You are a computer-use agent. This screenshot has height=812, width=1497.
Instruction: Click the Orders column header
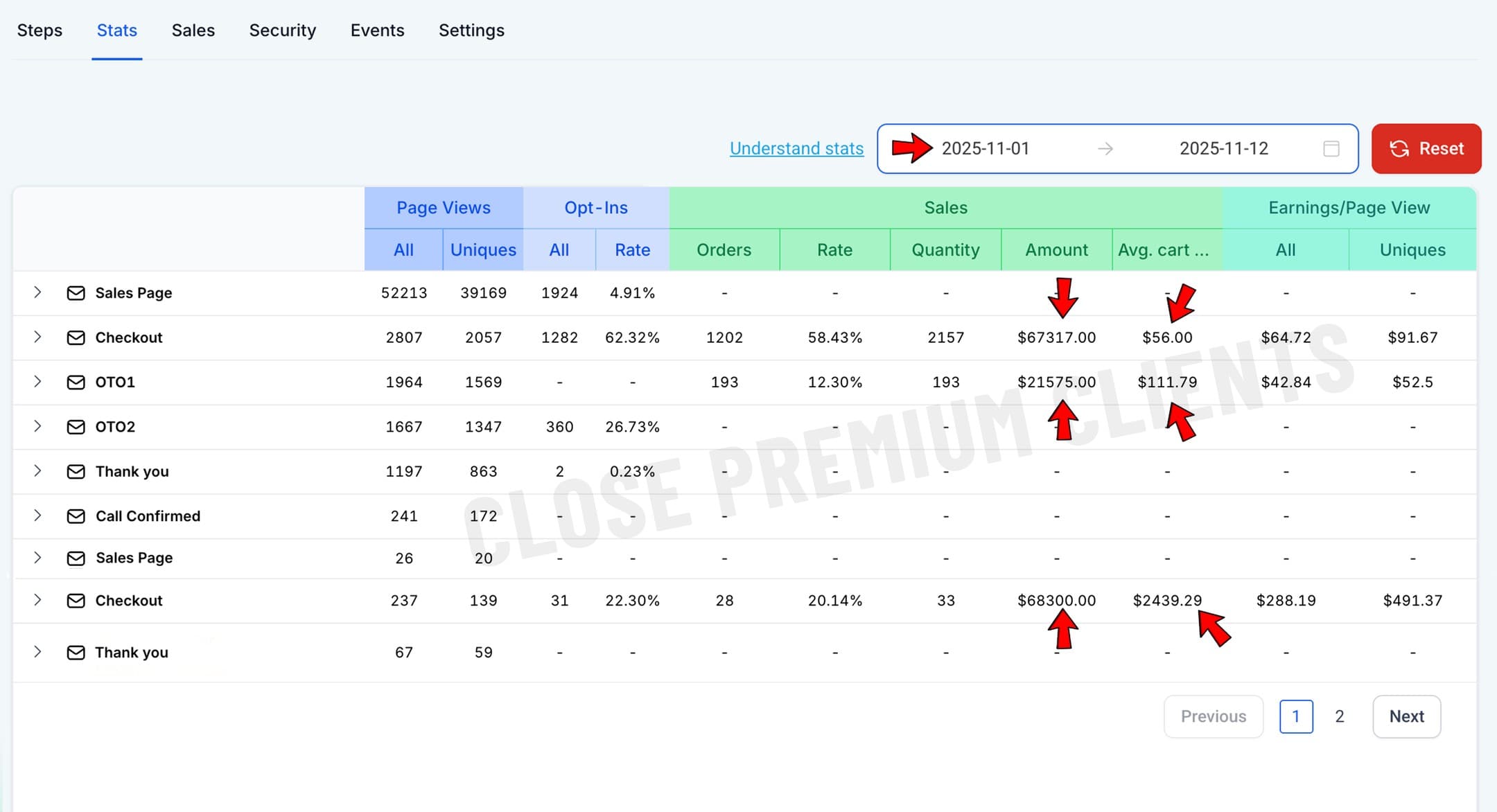(x=724, y=250)
